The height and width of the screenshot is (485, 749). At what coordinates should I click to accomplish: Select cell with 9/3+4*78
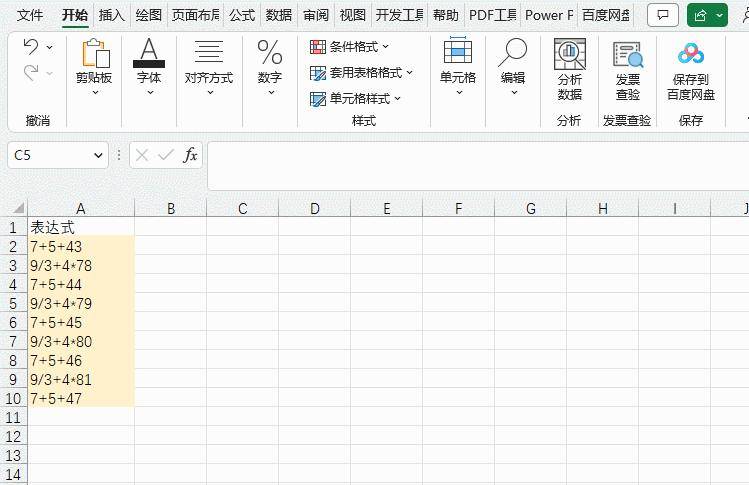[x=81, y=265]
